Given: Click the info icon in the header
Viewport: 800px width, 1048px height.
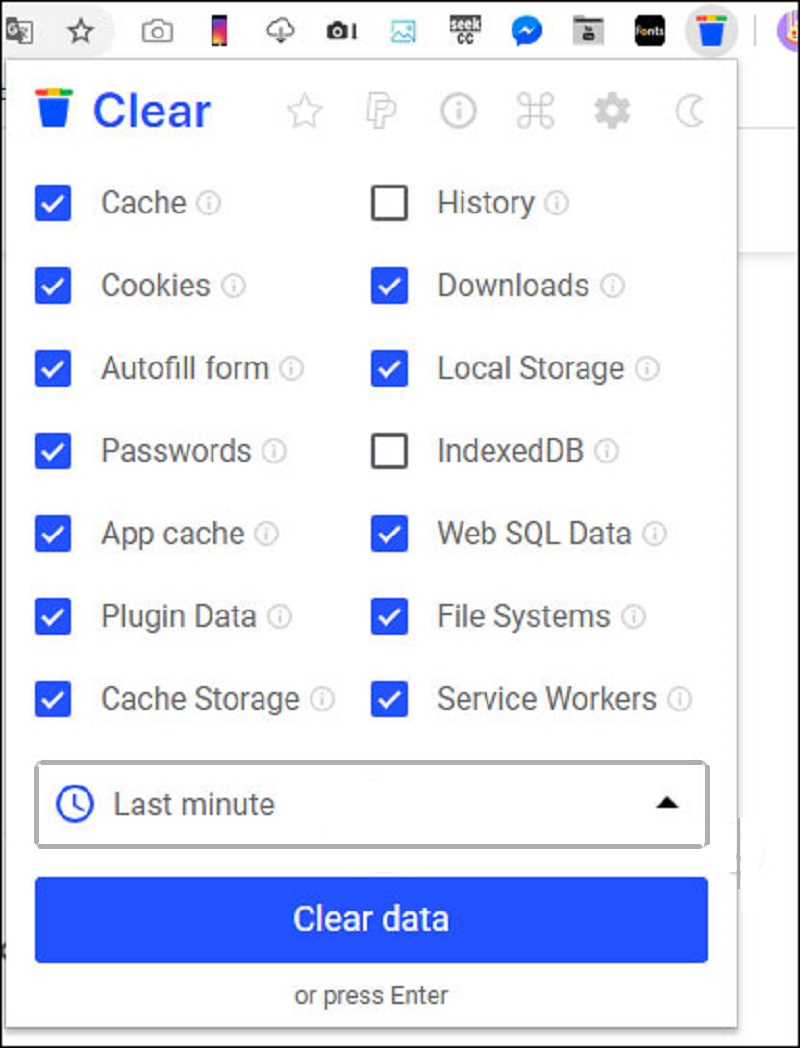Looking at the screenshot, I should click(x=458, y=110).
